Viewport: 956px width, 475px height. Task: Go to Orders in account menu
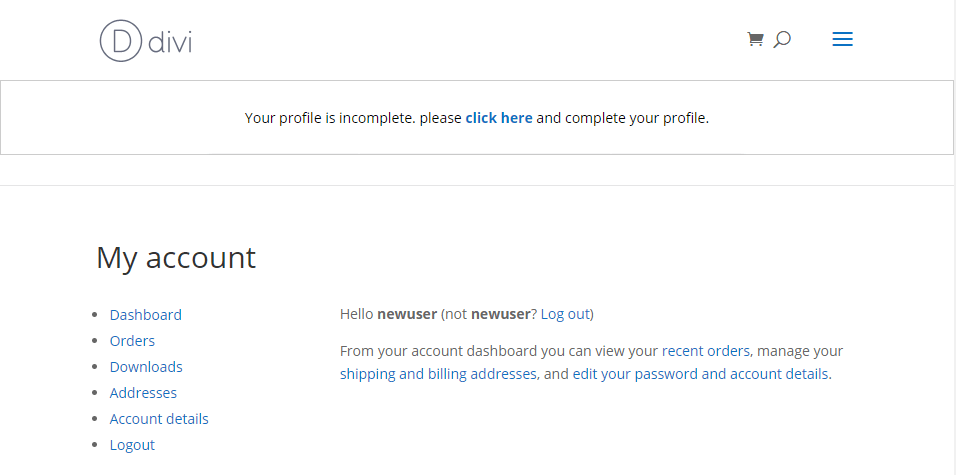tap(132, 341)
